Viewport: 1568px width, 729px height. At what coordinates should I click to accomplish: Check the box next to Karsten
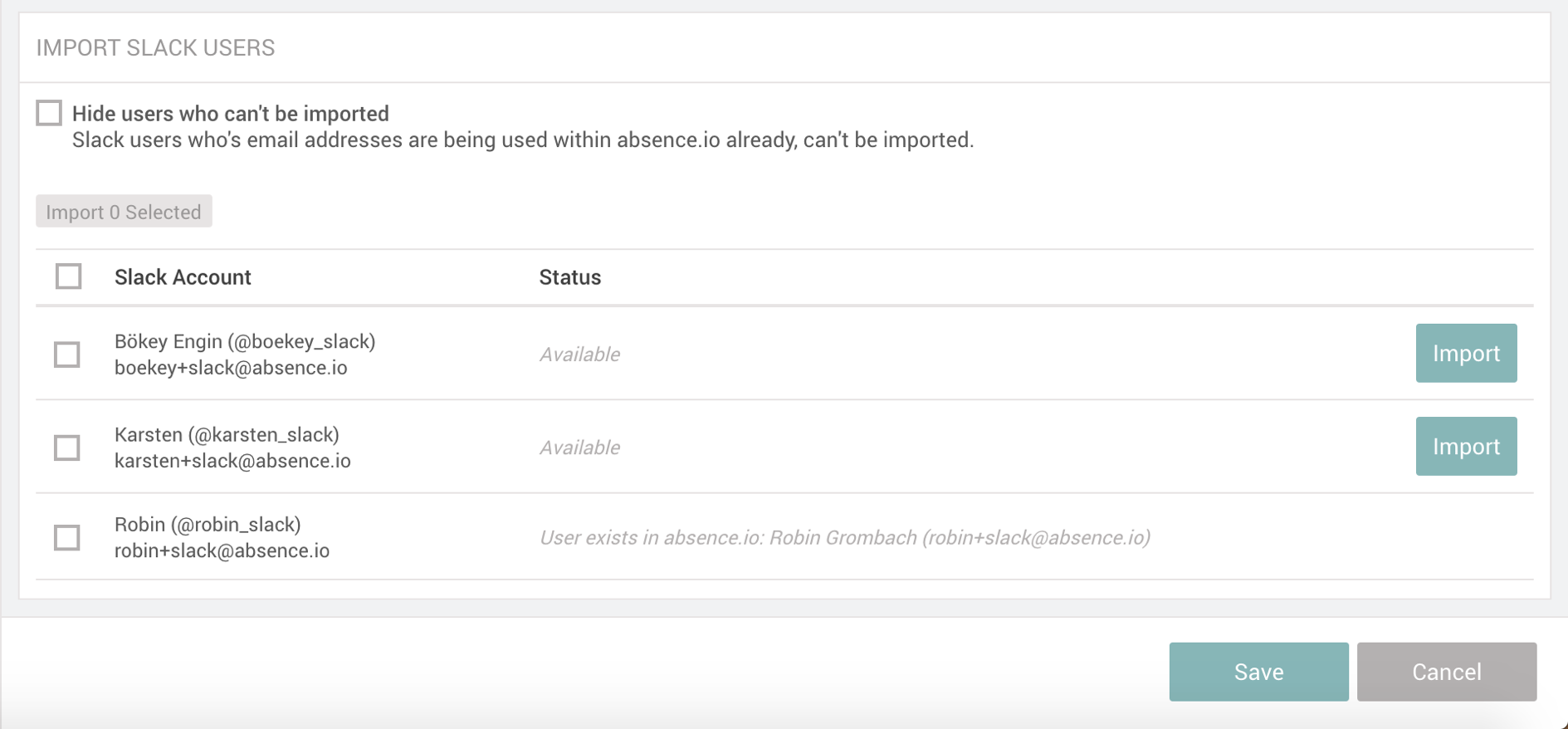67,448
